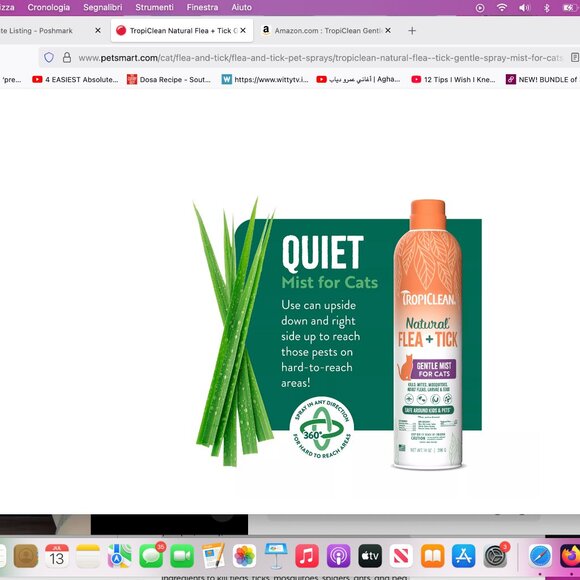This screenshot has width=580, height=580.
Task: Open the Cronologia menu
Action: click(48, 7)
